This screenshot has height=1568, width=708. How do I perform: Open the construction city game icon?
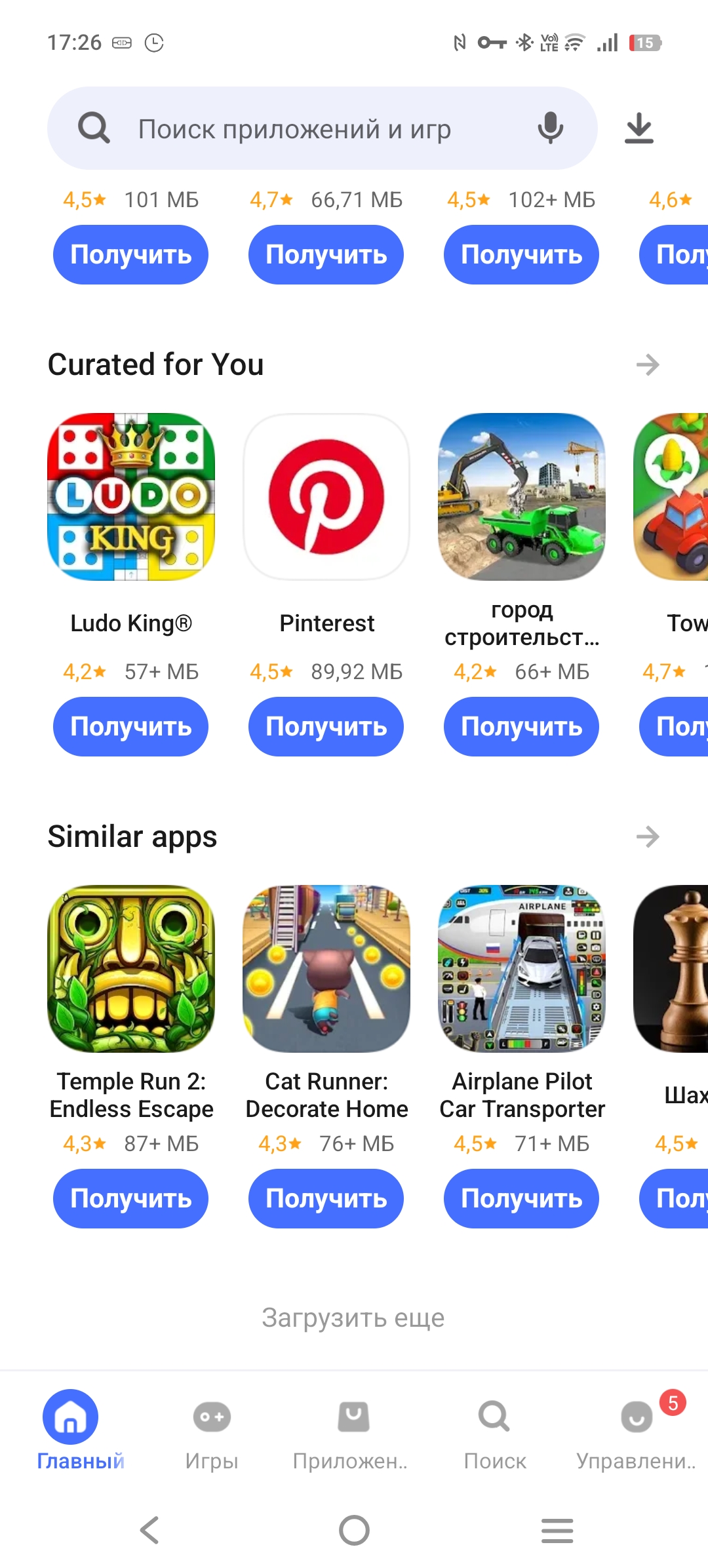[522, 497]
